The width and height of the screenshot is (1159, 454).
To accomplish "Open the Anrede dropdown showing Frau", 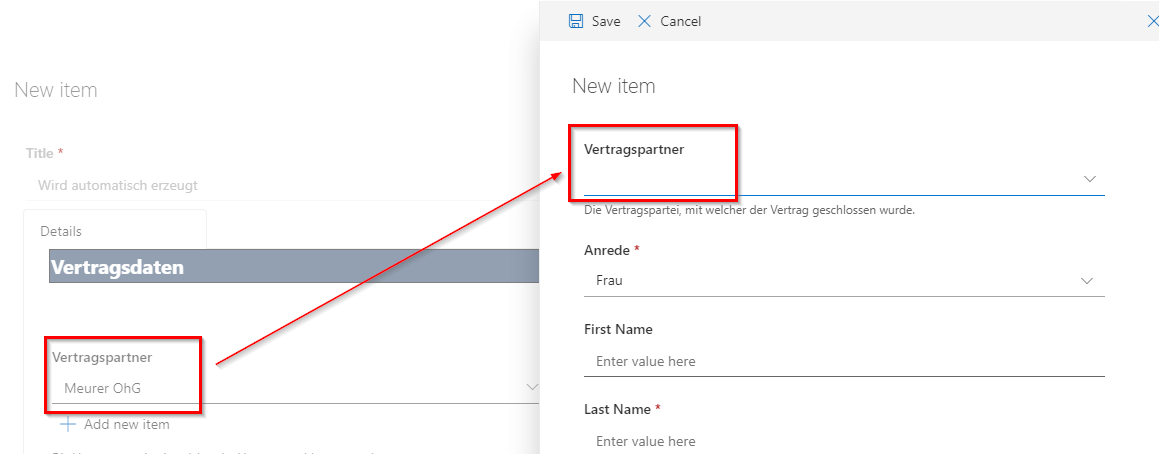I will (x=830, y=281).
